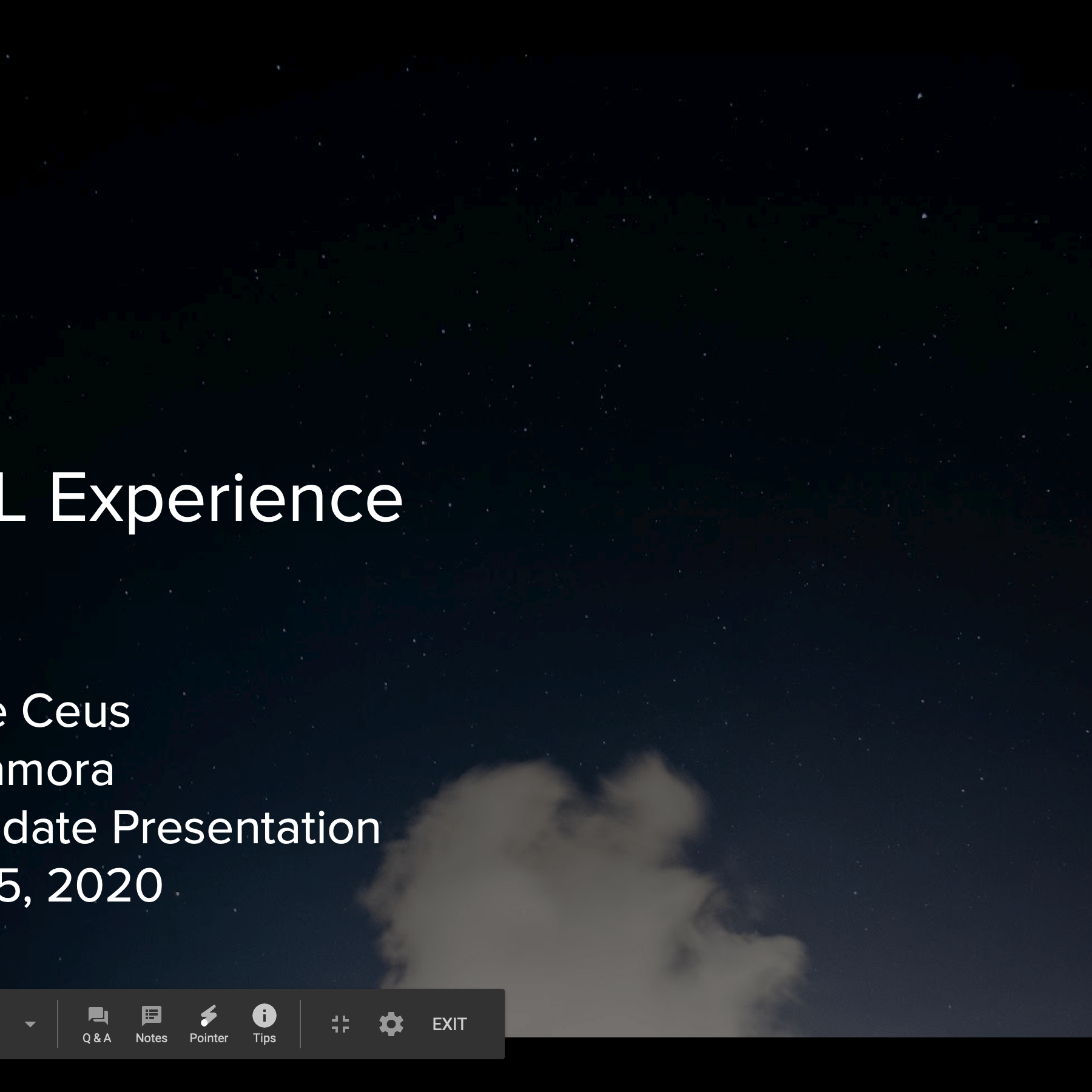Click the divider left of Q&A
Viewport: 1092px width, 1092px height.
point(58,1024)
